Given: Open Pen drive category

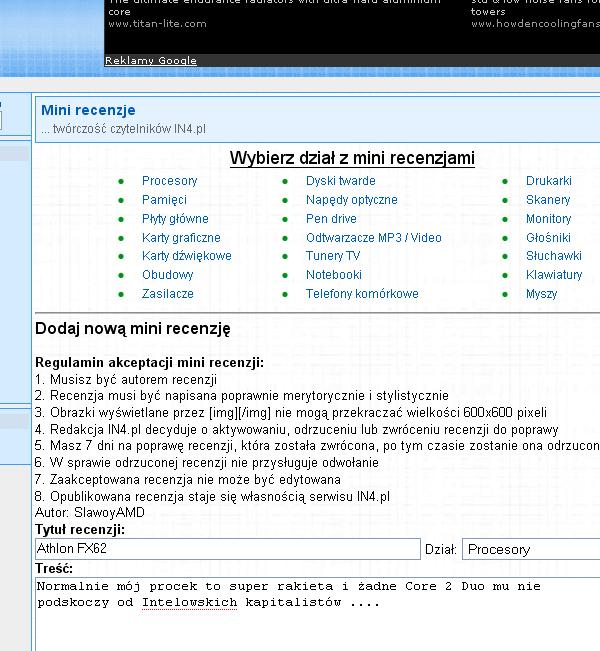Looking at the screenshot, I should 331,219.
